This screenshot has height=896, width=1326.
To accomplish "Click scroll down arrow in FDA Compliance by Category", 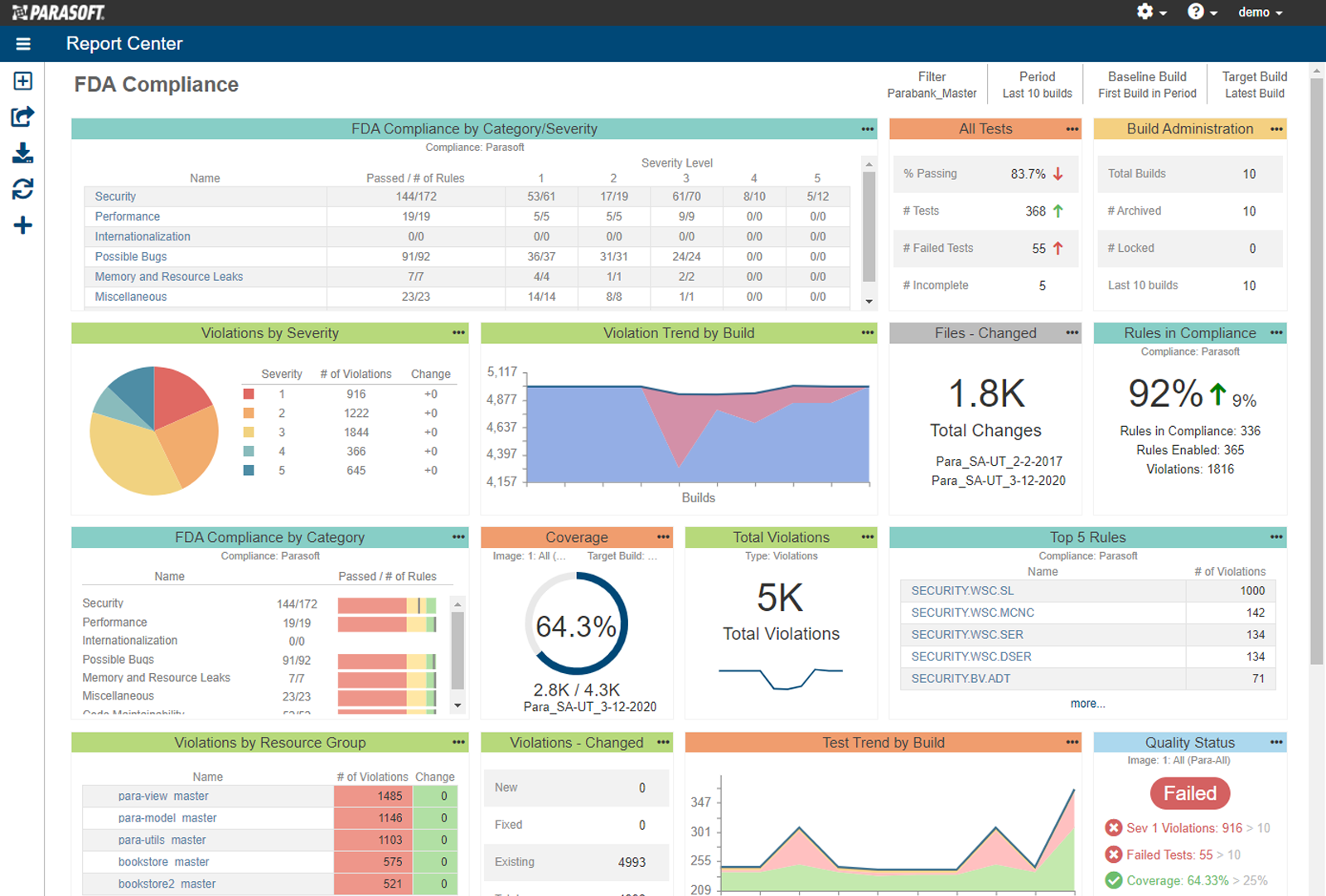I will (457, 705).
